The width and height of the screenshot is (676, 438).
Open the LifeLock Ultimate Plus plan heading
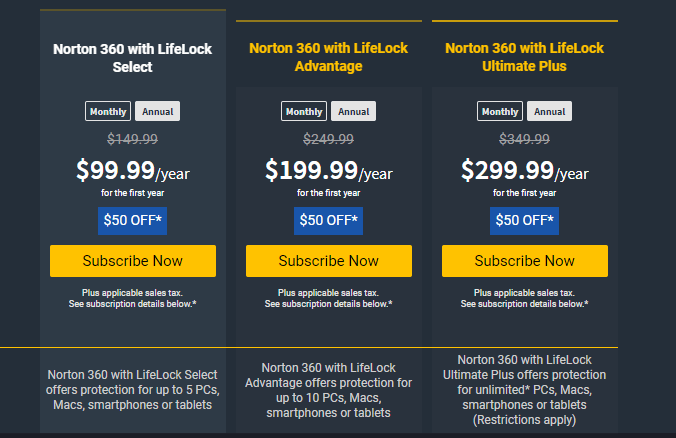(x=525, y=57)
